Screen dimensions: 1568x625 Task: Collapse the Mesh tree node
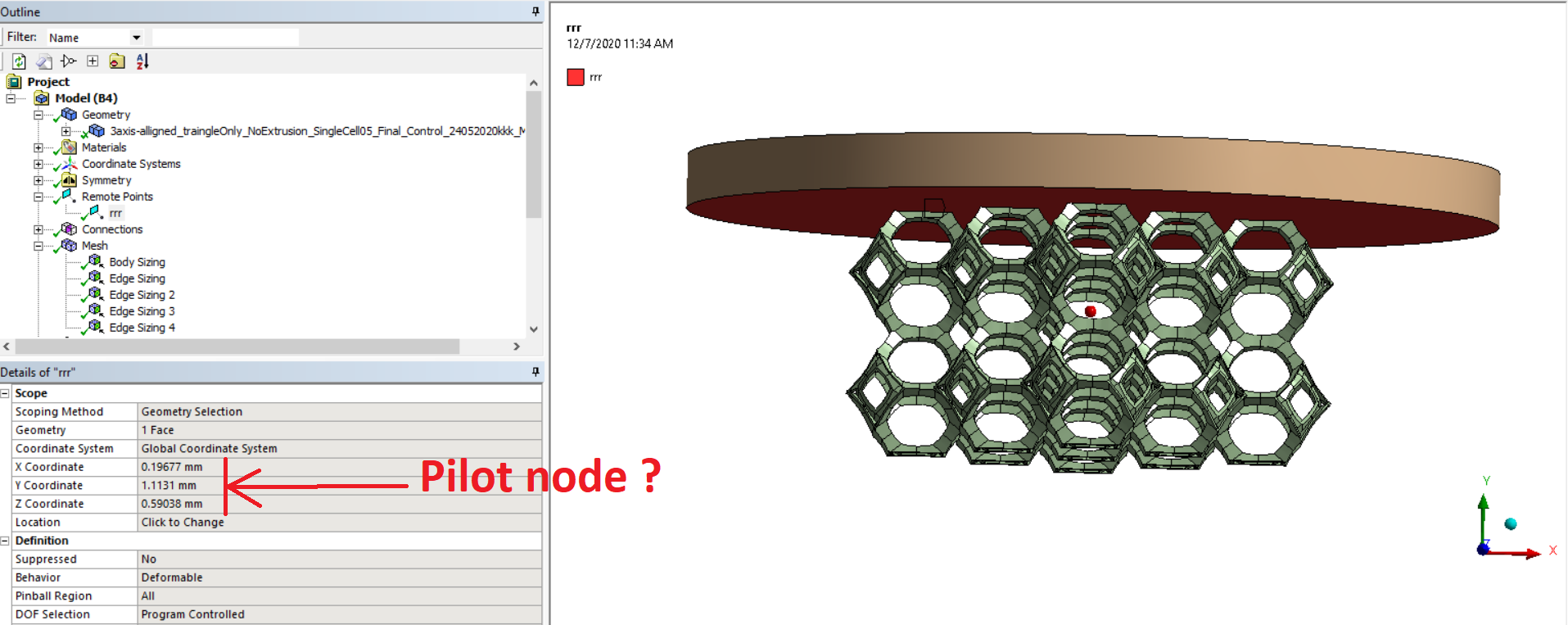[38, 246]
